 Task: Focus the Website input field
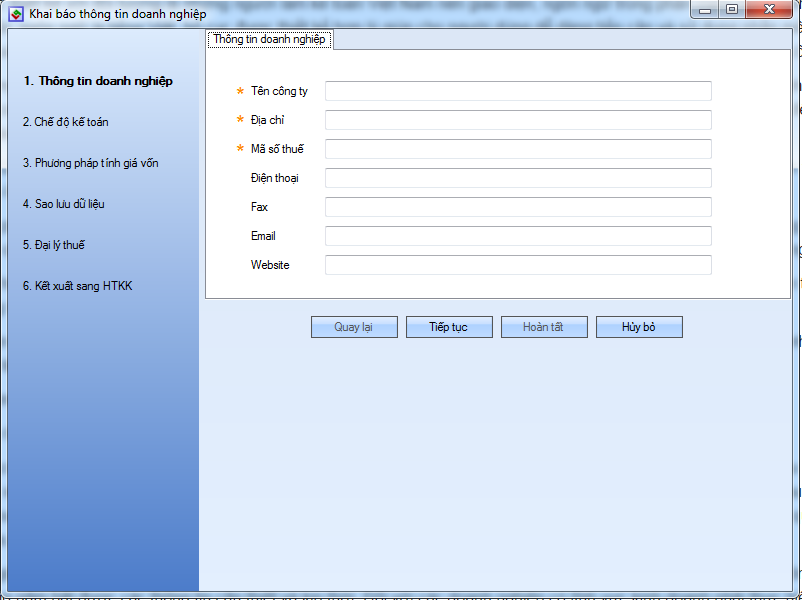tap(518, 265)
